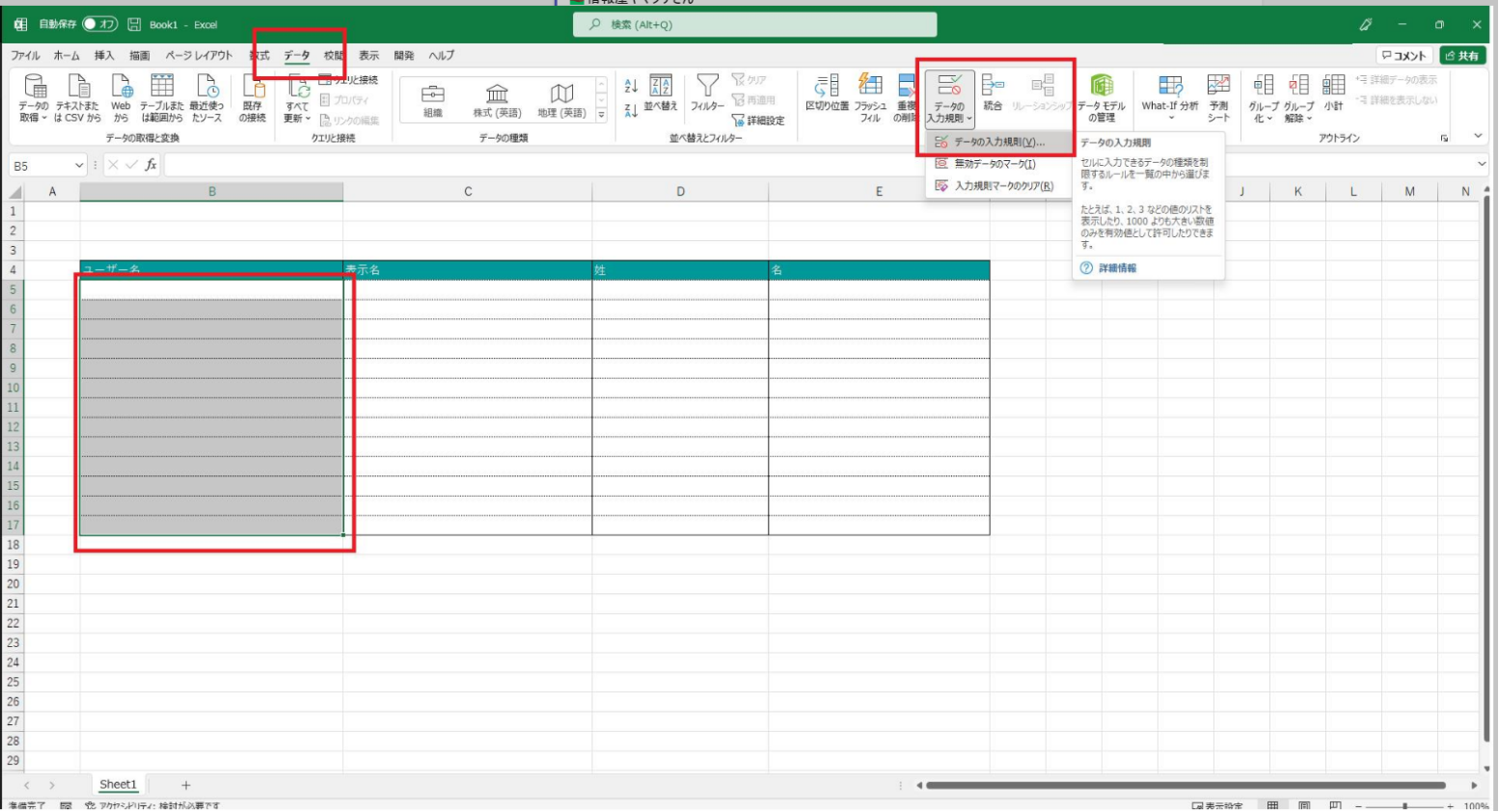Open the 並べ替え sort dialog
The width and height of the screenshot is (1499, 812).
click(661, 93)
